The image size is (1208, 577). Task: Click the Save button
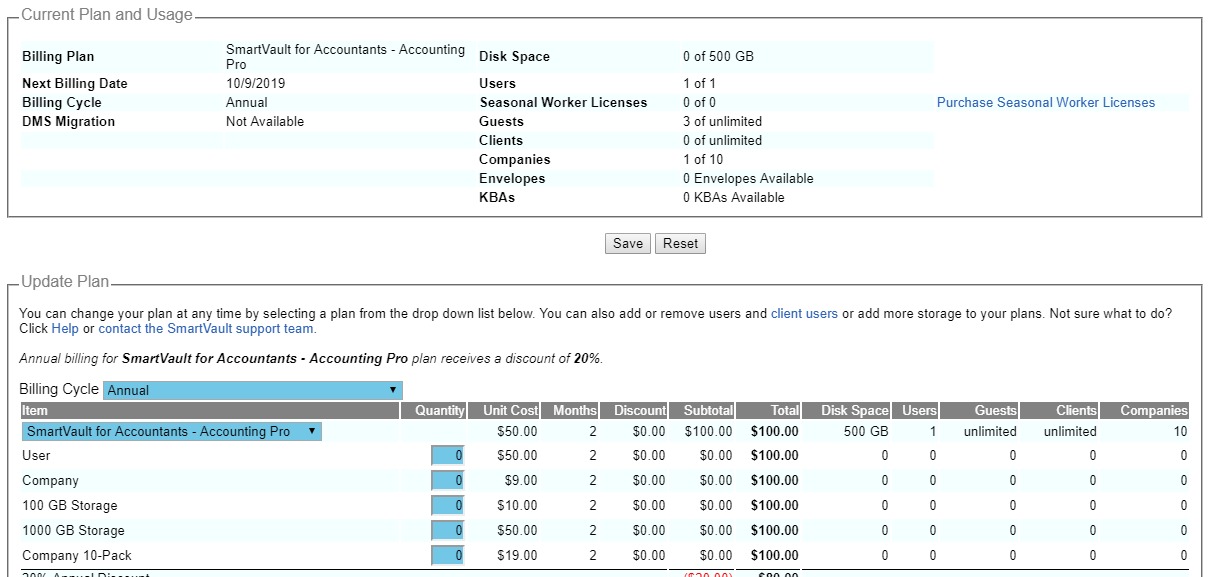[x=628, y=244]
